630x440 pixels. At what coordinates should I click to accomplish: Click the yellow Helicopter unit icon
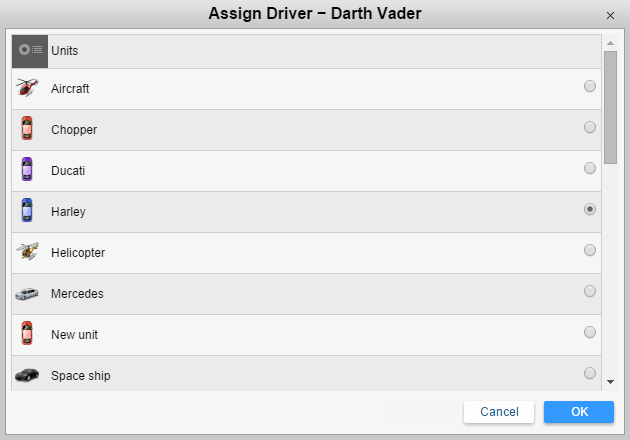pyautogui.click(x=27, y=252)
